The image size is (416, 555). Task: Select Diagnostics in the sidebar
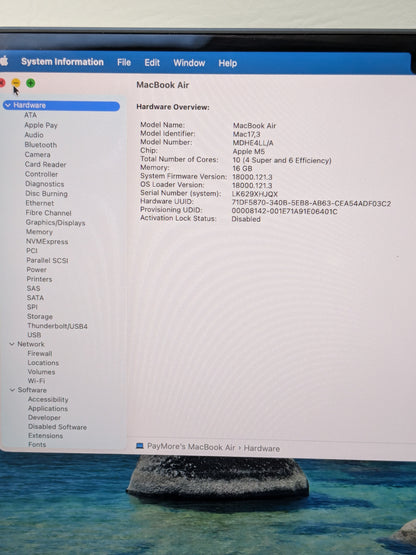click(45, 184)
